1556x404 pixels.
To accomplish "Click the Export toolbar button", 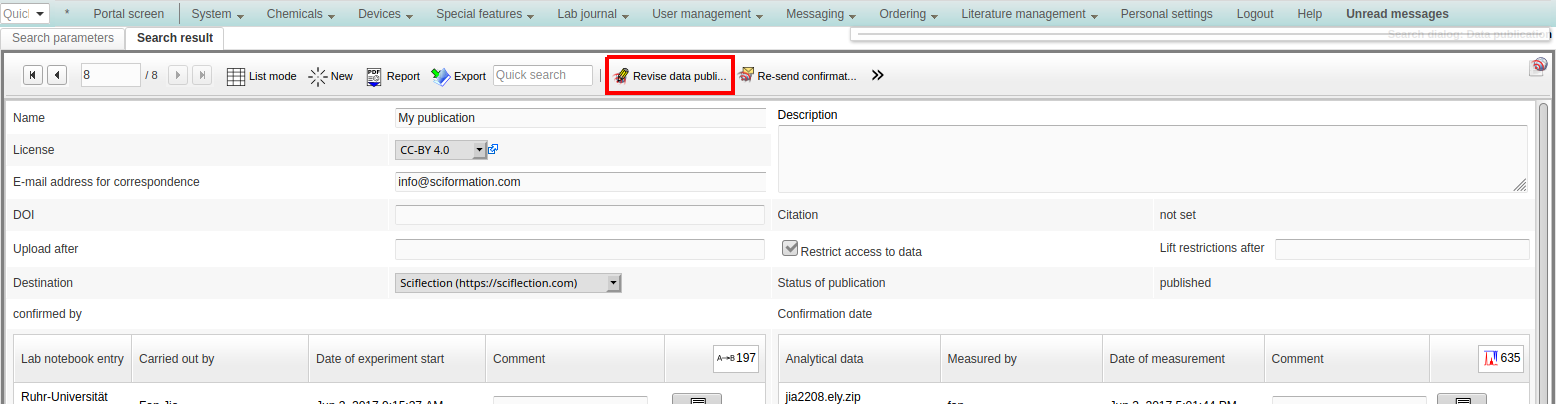I will 459,76.
